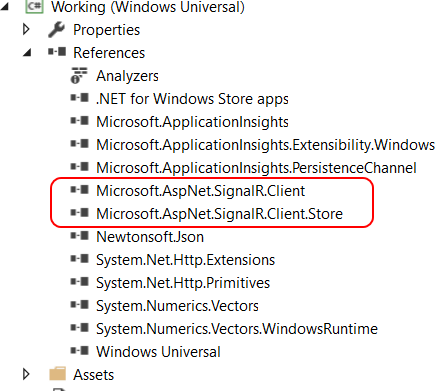439x391 pixels.
Task: Click the reference icon beside Windows Universal
Action: [80, 351]
